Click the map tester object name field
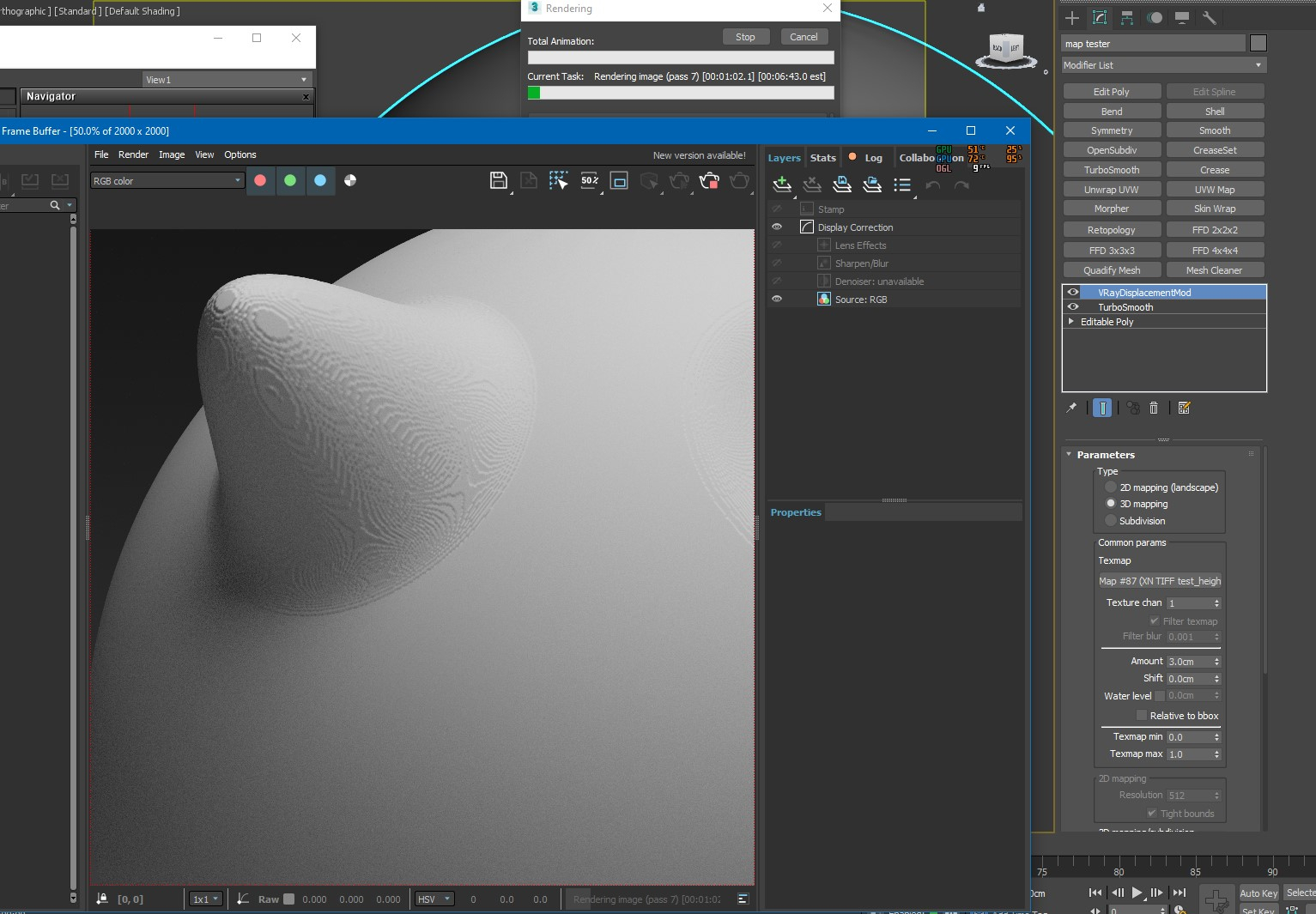1316x914 pixels. tap(1153, 44)
